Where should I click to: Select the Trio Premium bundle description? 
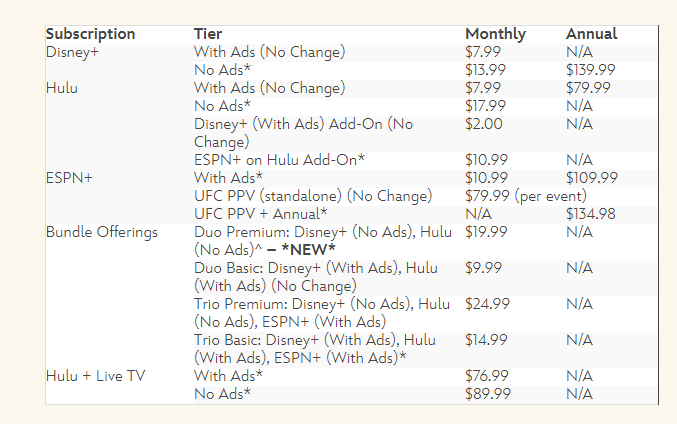click(322, 312)
